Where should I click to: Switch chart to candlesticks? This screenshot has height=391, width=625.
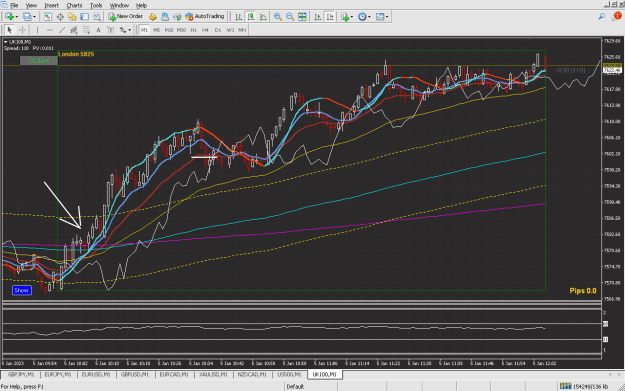[x=251, y=17]
